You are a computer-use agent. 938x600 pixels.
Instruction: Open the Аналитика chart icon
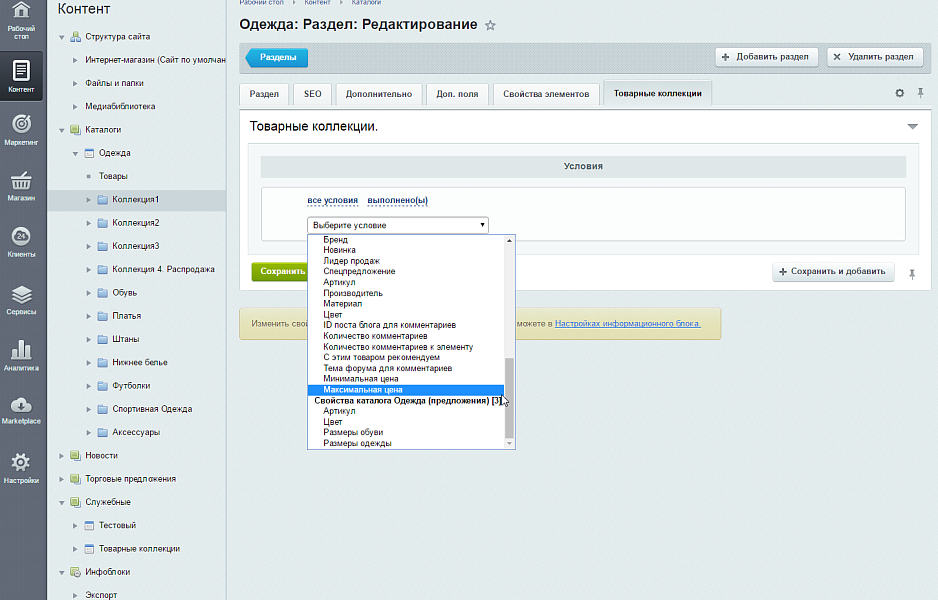(22, 355)
